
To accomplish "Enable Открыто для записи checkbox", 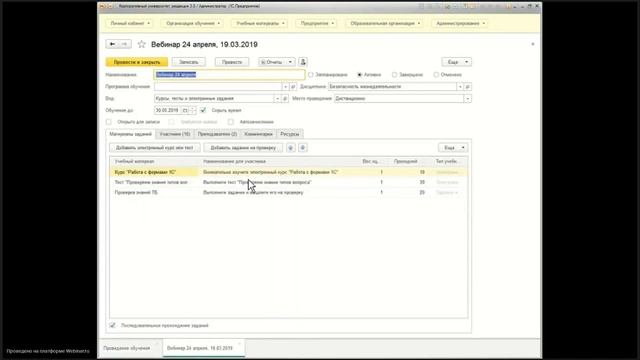I will click(x=109, y=122).
